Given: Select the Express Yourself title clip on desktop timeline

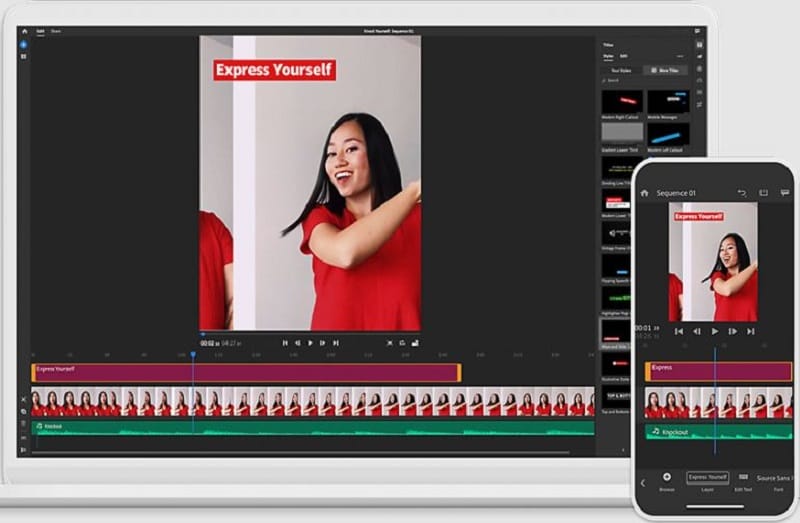Looking at the screenshot, I should (x=246, y=373).
